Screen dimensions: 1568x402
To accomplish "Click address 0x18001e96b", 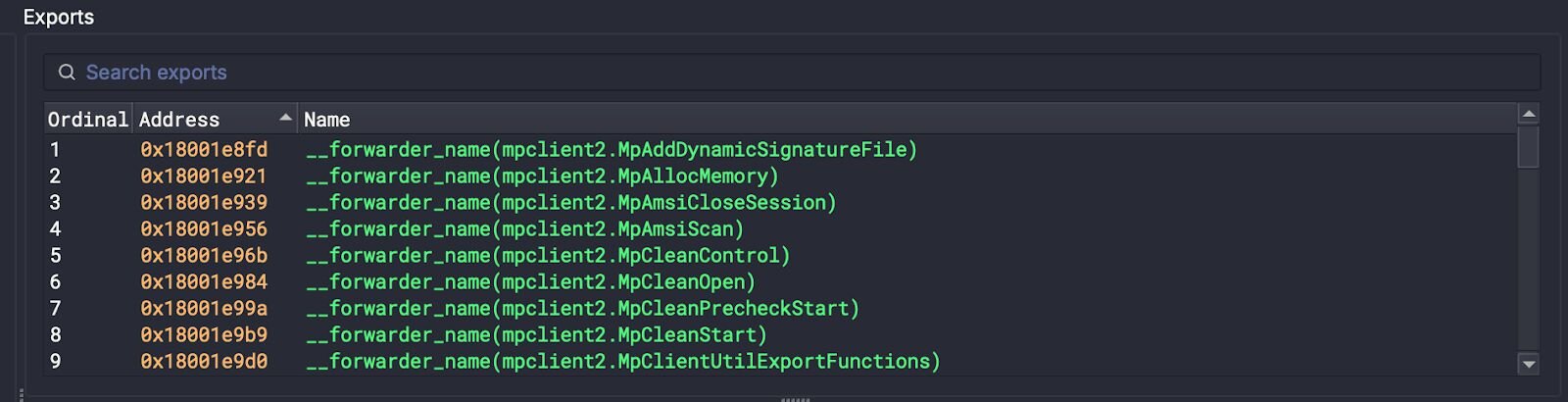I will [x=204, y=256].
